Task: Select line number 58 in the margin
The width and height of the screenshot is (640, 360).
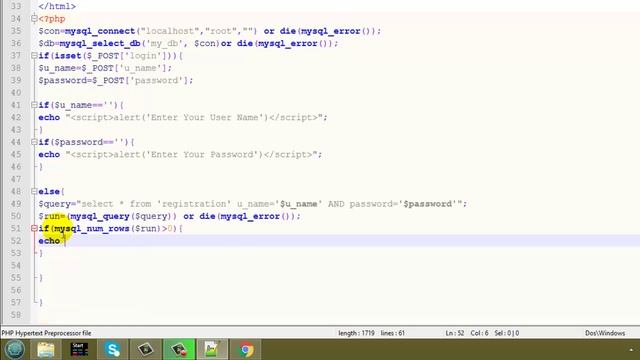Action: click(x=16, y=315)
